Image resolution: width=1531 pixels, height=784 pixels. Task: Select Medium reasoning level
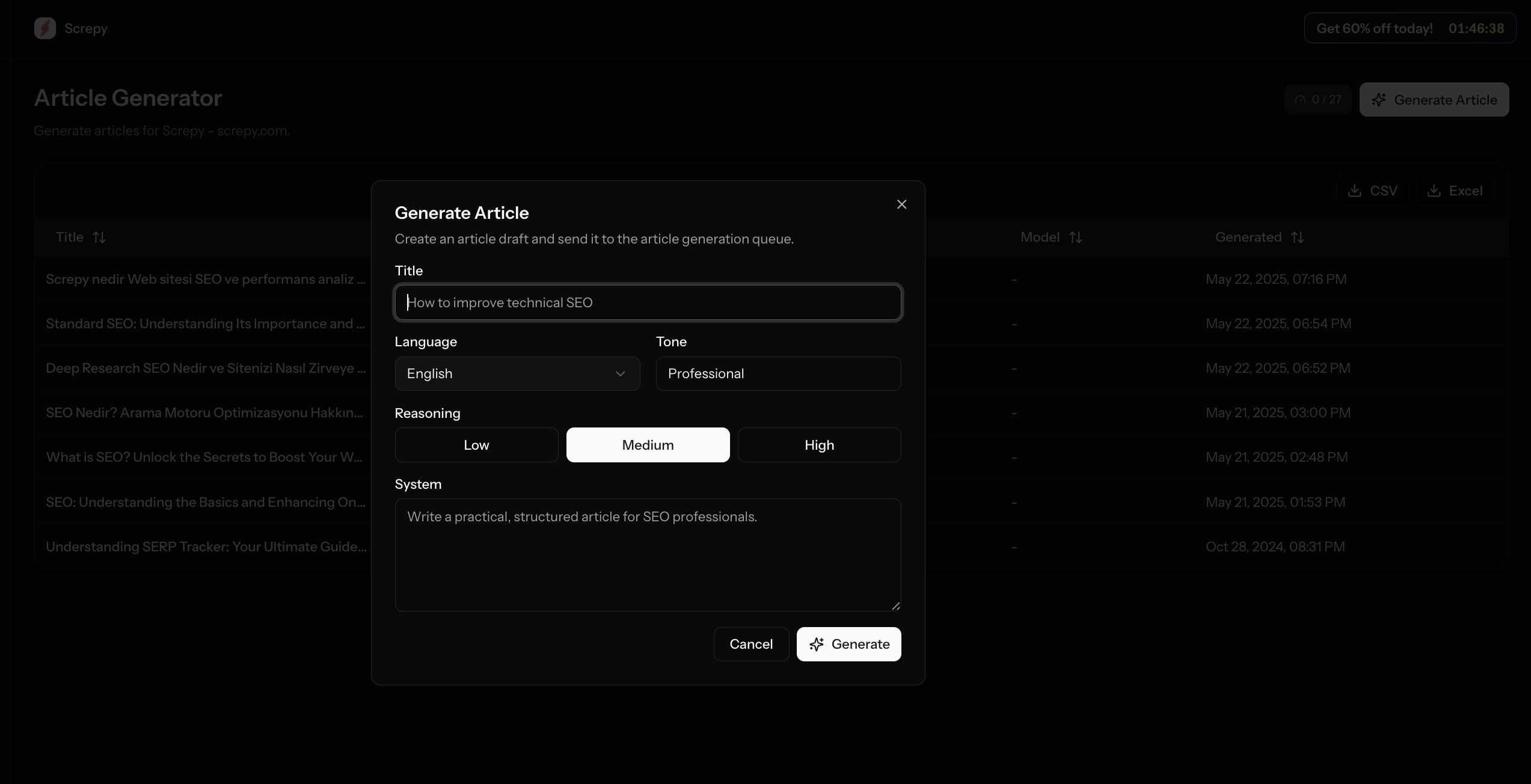point(648,445)
